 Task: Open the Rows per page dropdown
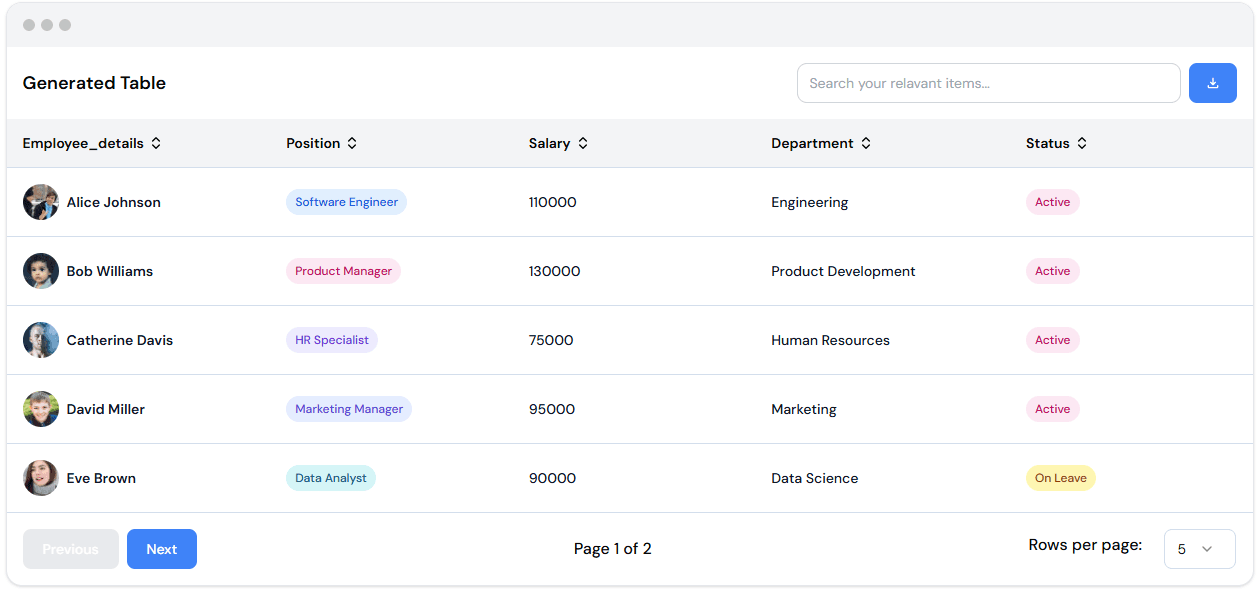[x=1199, y=549]
